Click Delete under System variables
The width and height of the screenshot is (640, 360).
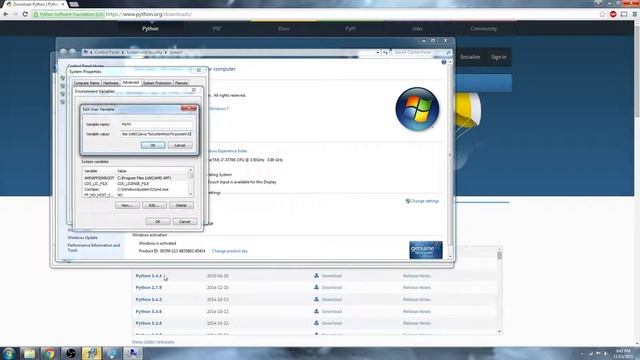click(181, 205)
